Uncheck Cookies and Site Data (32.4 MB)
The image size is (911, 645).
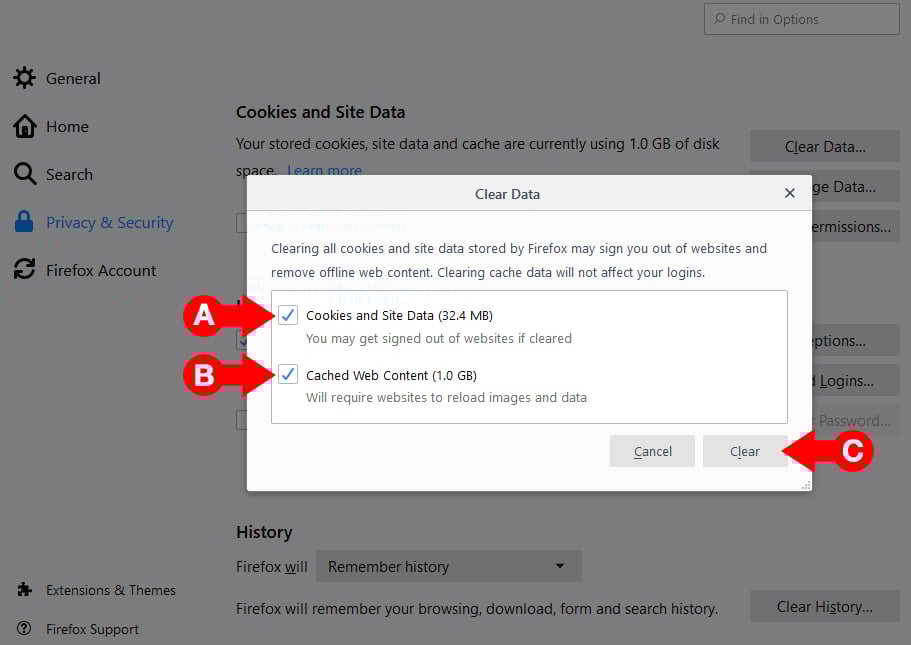[288, 315]
